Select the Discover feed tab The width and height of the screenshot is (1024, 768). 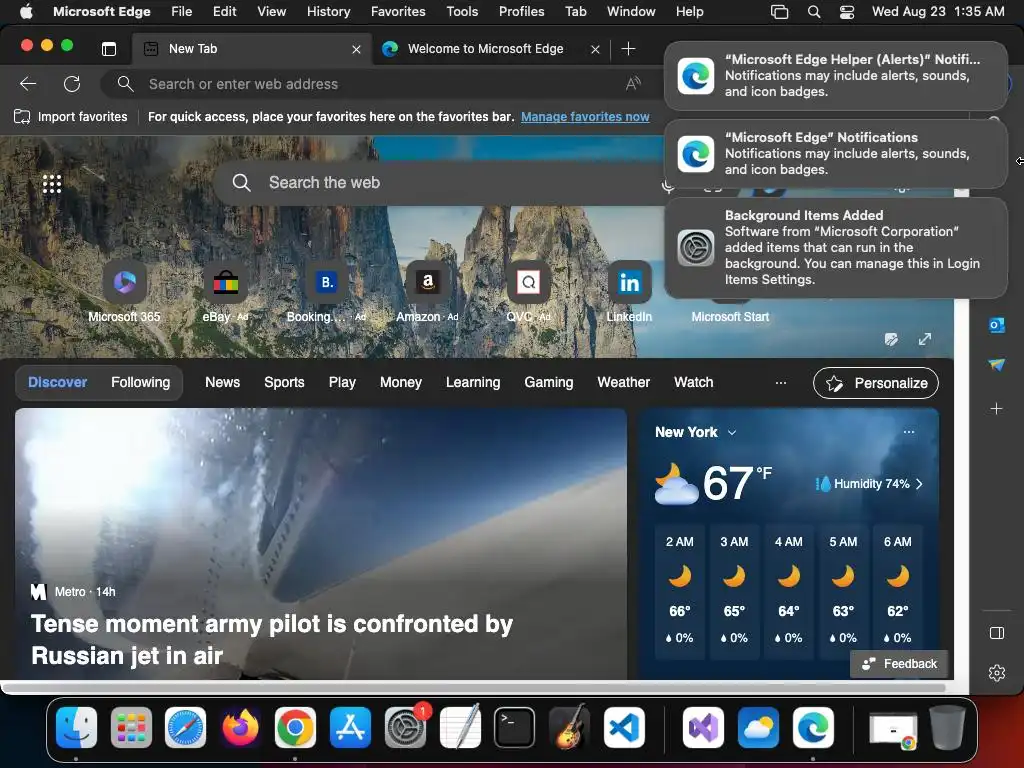click(57, 383)
